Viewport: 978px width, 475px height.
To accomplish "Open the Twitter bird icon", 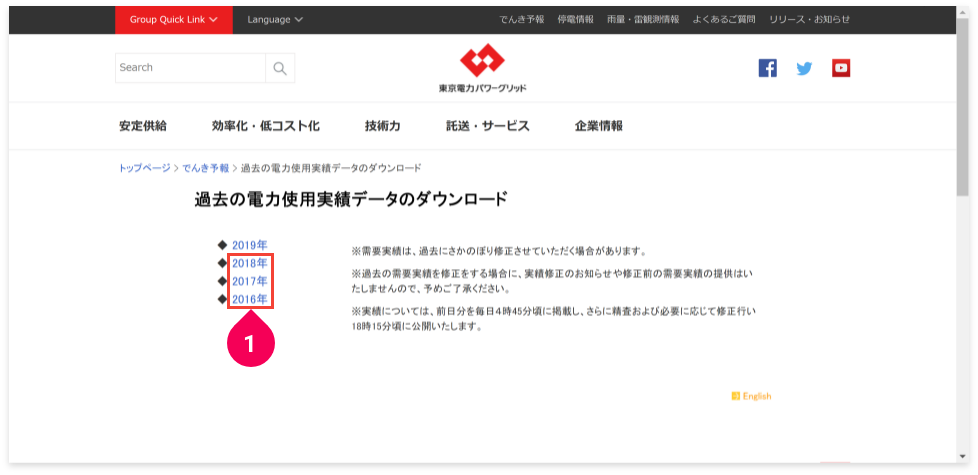I will (x=804, y=69).
